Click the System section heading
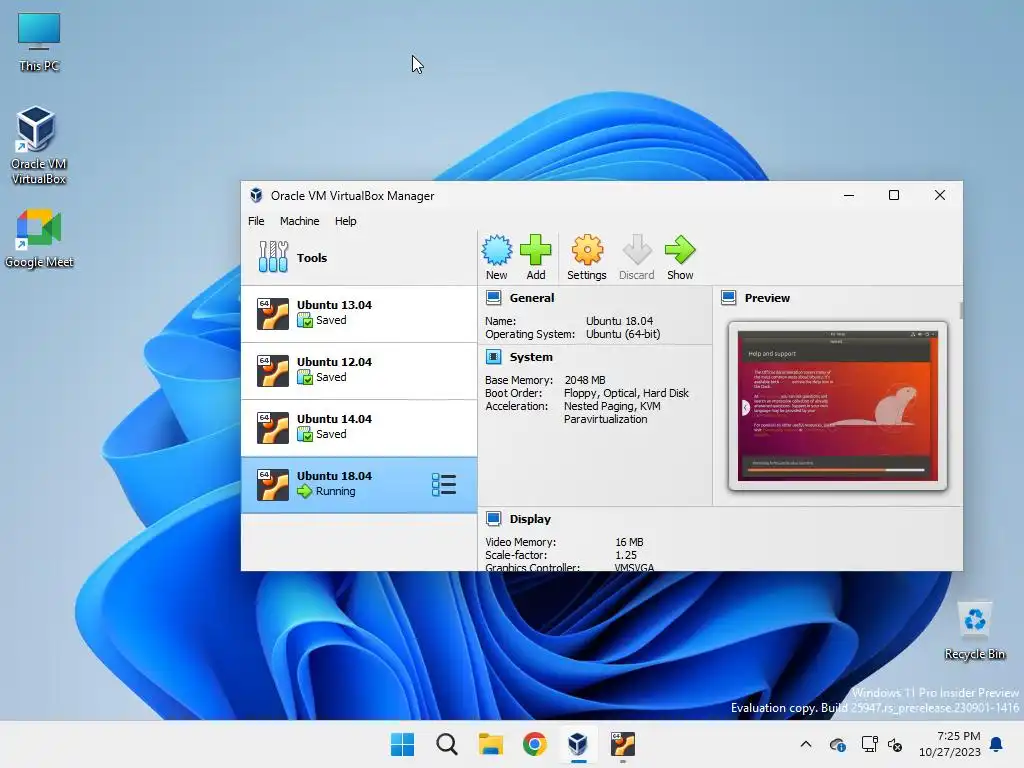 [x=531, y=357]
